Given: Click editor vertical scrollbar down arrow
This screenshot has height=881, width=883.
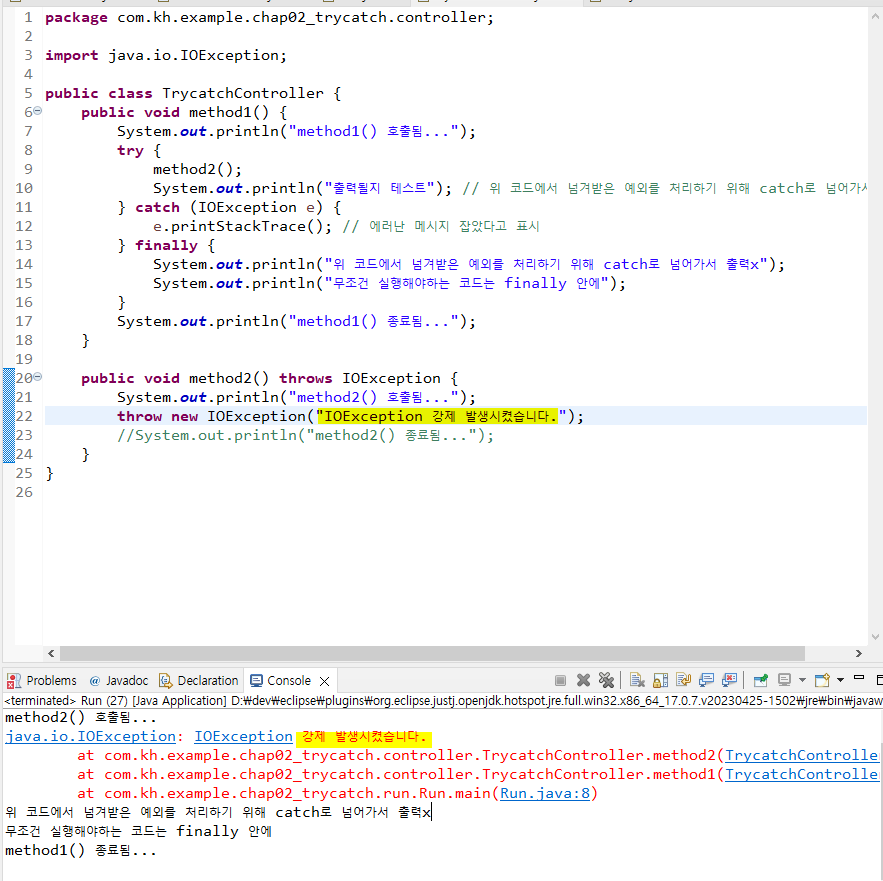Looking at the screenshot, I should pos(875,637).
